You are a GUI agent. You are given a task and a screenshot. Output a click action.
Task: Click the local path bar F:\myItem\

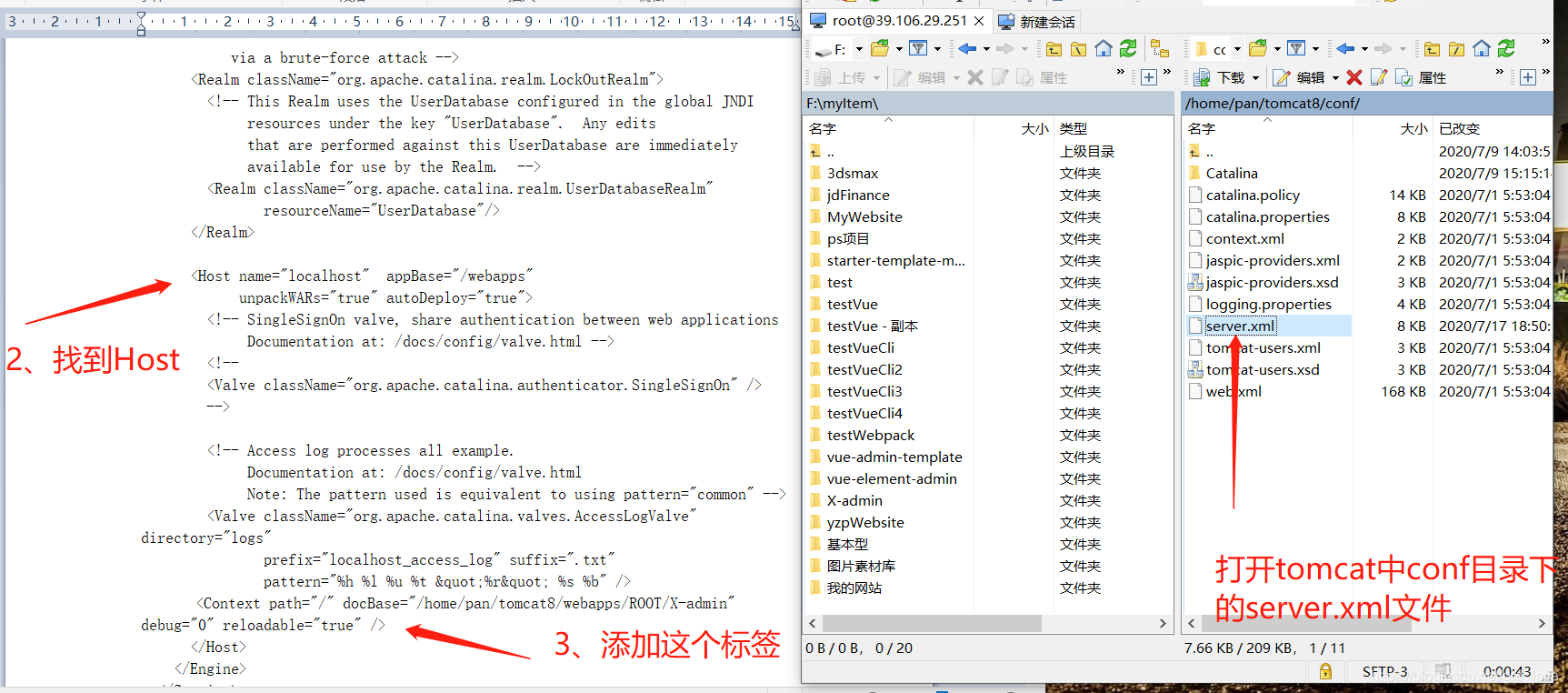pyautogui.click(x=988, y=104)
